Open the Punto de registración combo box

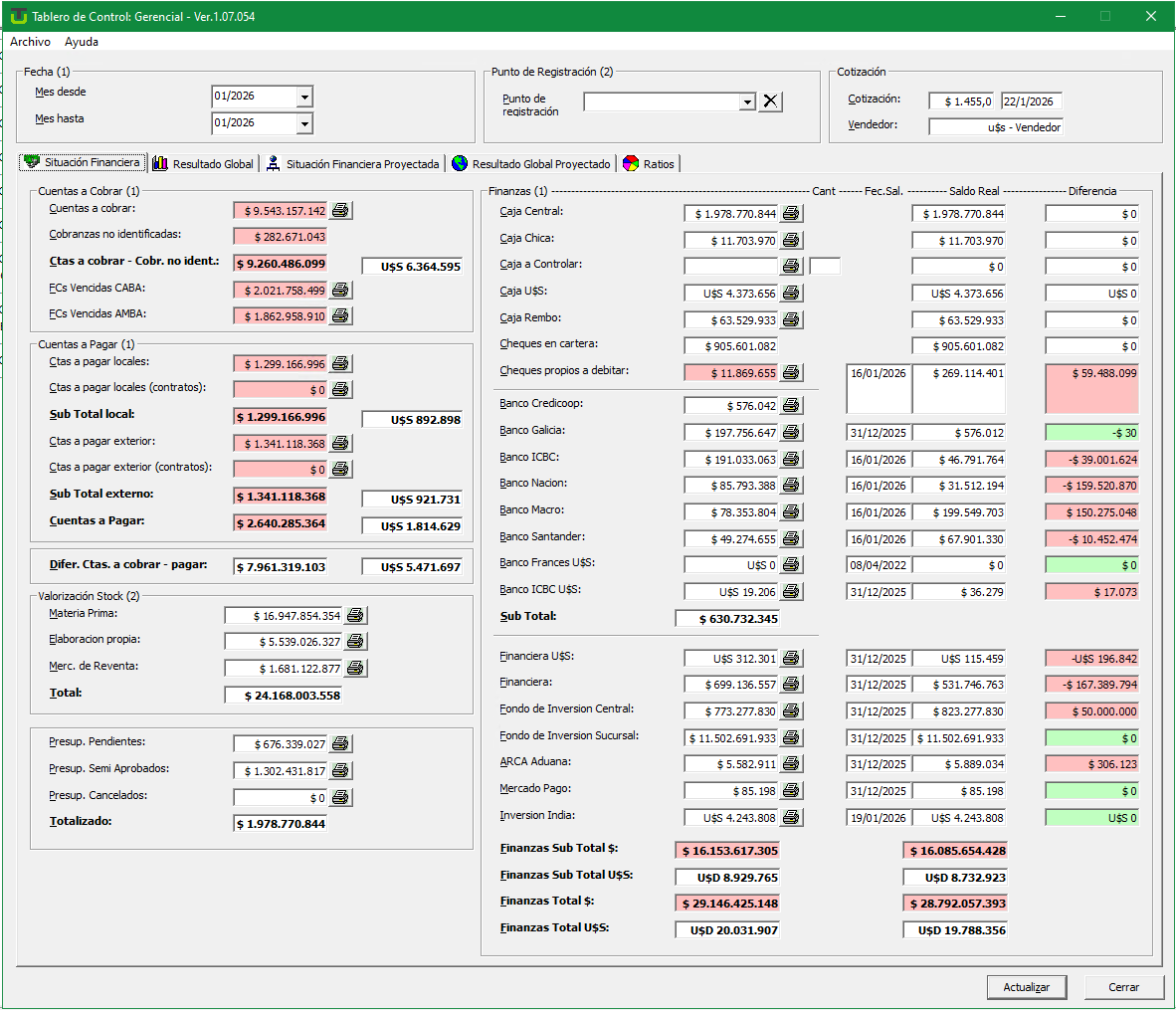[747, 102]
